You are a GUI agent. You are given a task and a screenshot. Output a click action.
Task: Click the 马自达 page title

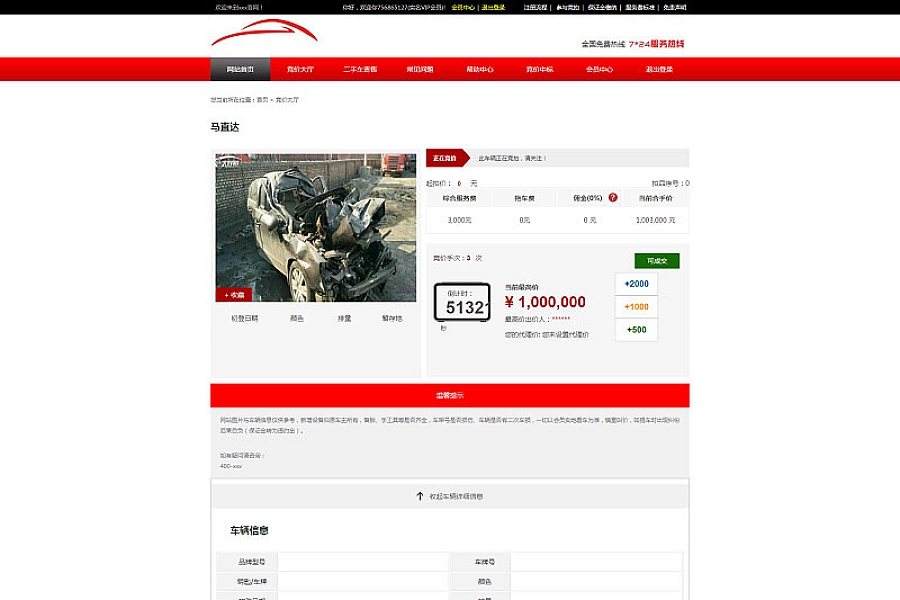point(224,127)
